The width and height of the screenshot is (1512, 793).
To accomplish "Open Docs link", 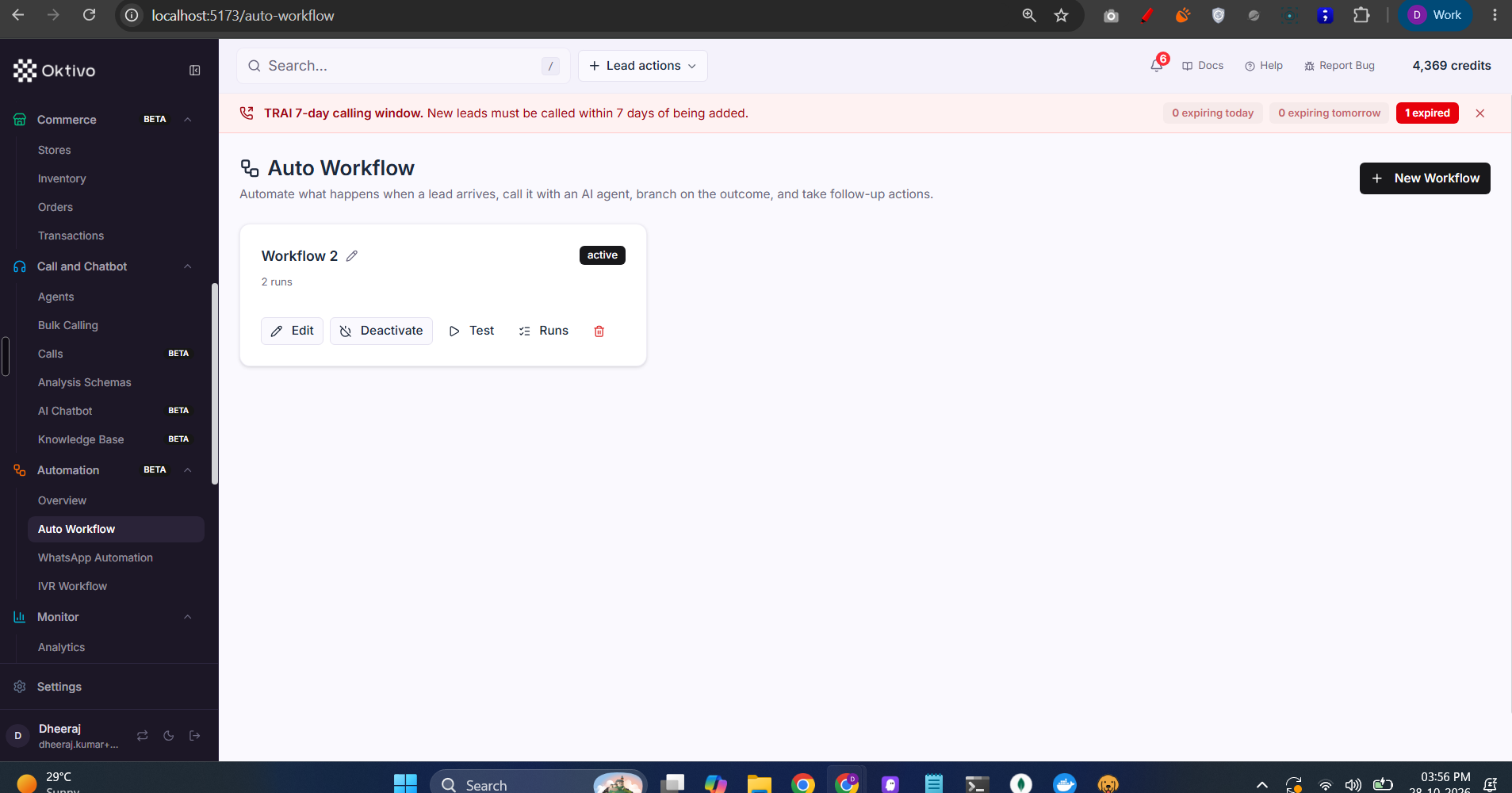I will pyautogui.click(x=1203, y=66).
